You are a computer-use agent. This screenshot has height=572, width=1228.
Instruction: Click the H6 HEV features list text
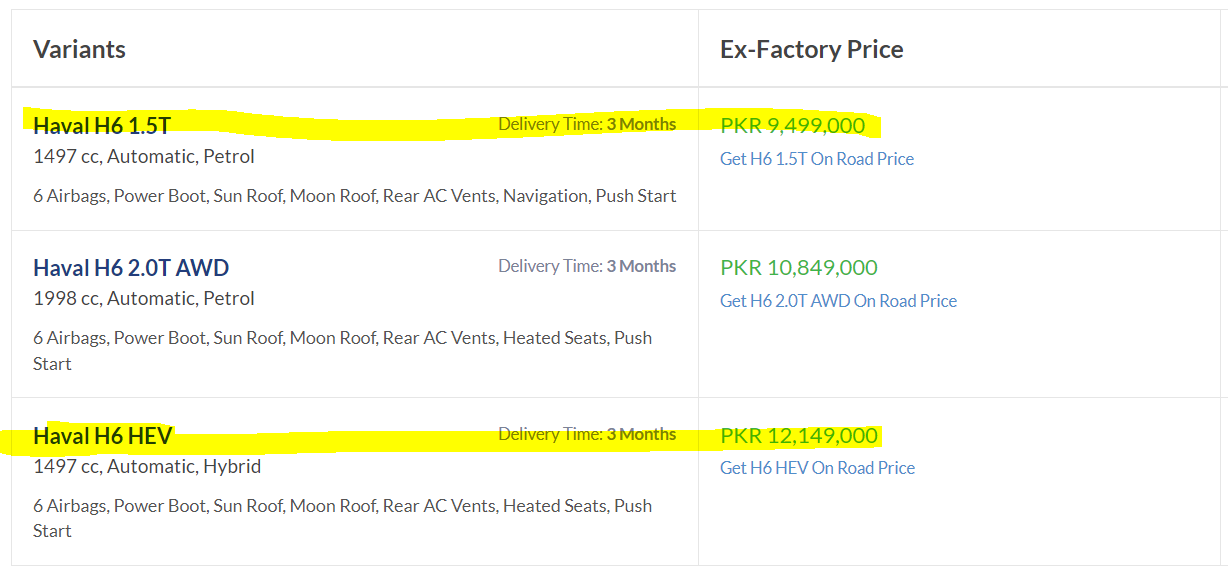(x=343, y=518)
